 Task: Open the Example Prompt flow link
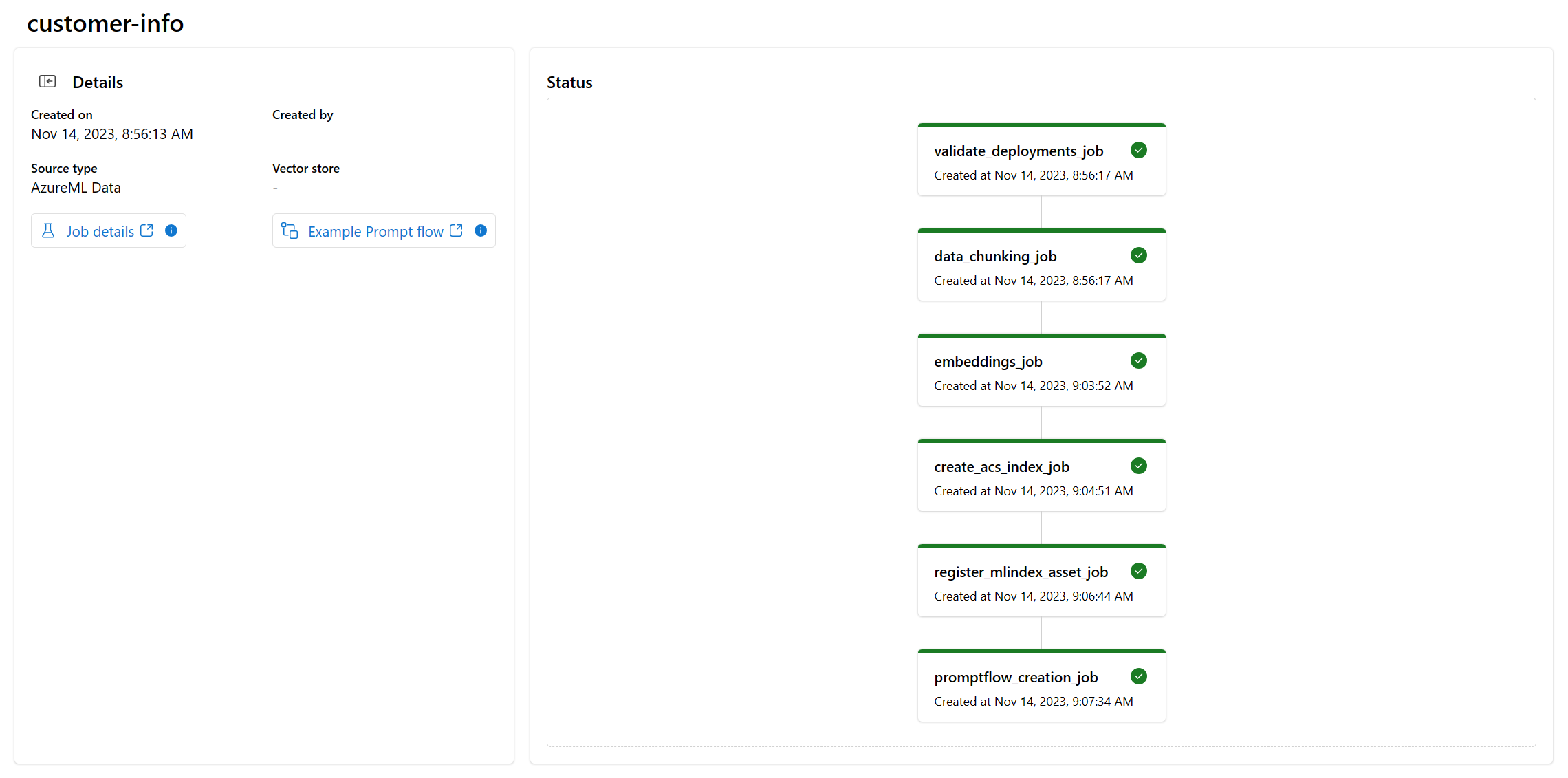(x=375, y=232)
